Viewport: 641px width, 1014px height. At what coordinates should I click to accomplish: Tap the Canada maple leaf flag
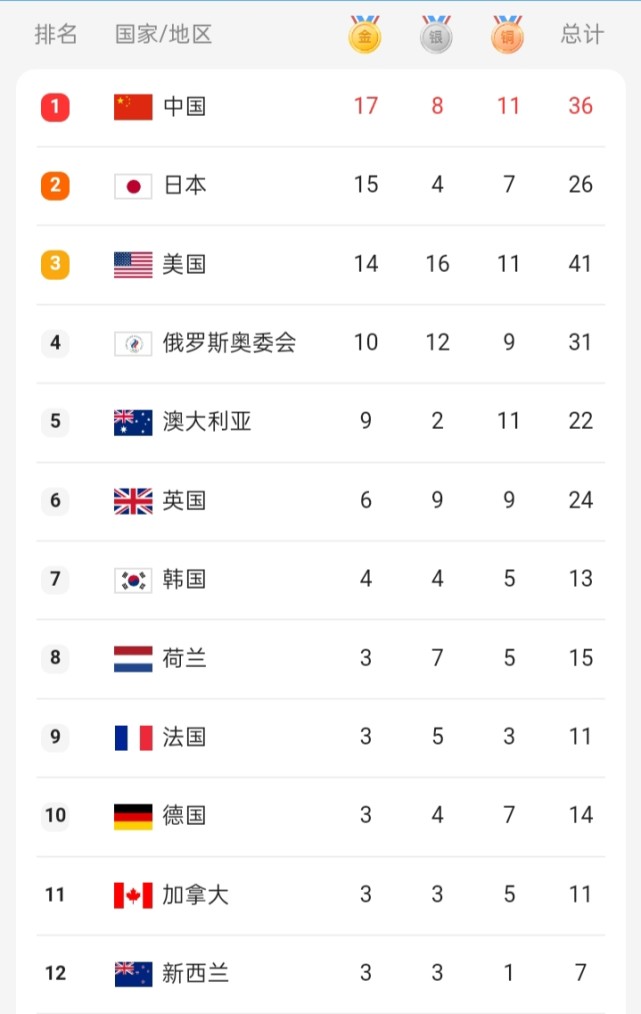pyautogui.click(x=133, y=895)
